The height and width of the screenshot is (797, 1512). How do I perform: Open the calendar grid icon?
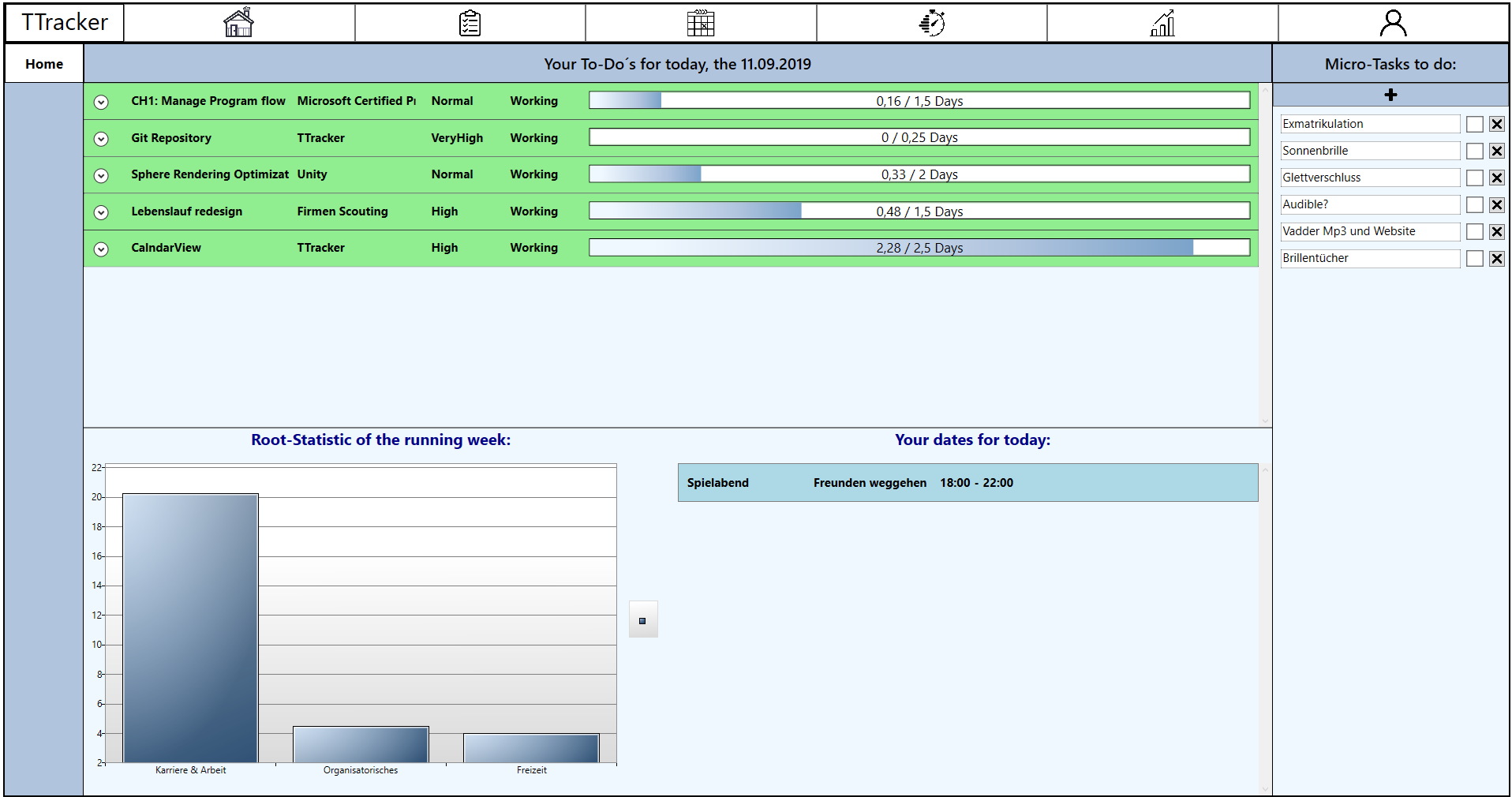pyautogui.click(x=701, y=23)
